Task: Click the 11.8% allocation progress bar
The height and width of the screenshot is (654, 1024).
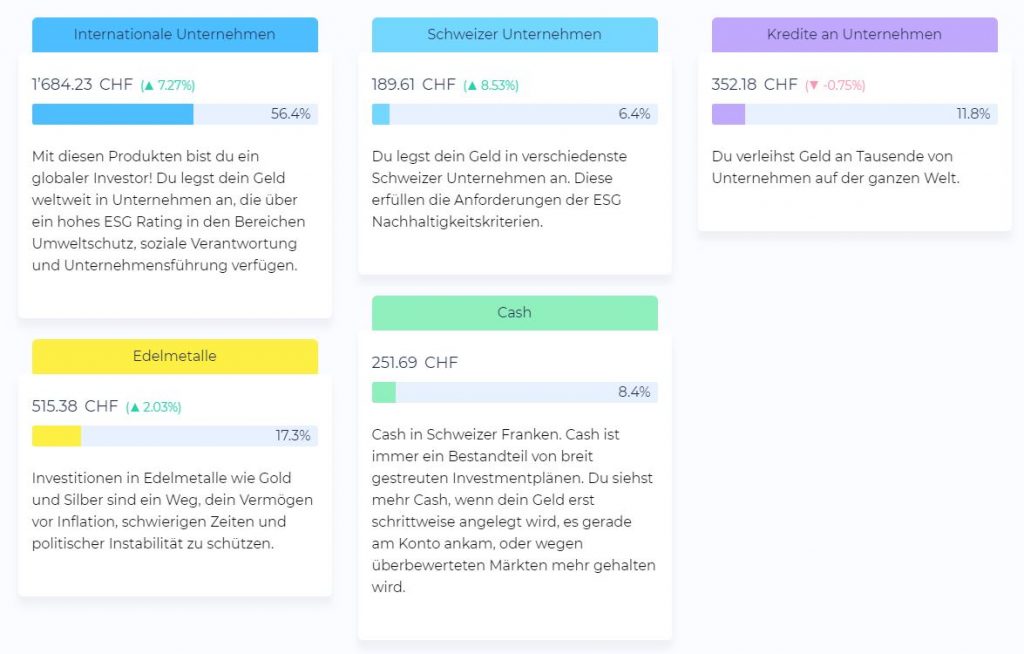Action: (855, 114)
